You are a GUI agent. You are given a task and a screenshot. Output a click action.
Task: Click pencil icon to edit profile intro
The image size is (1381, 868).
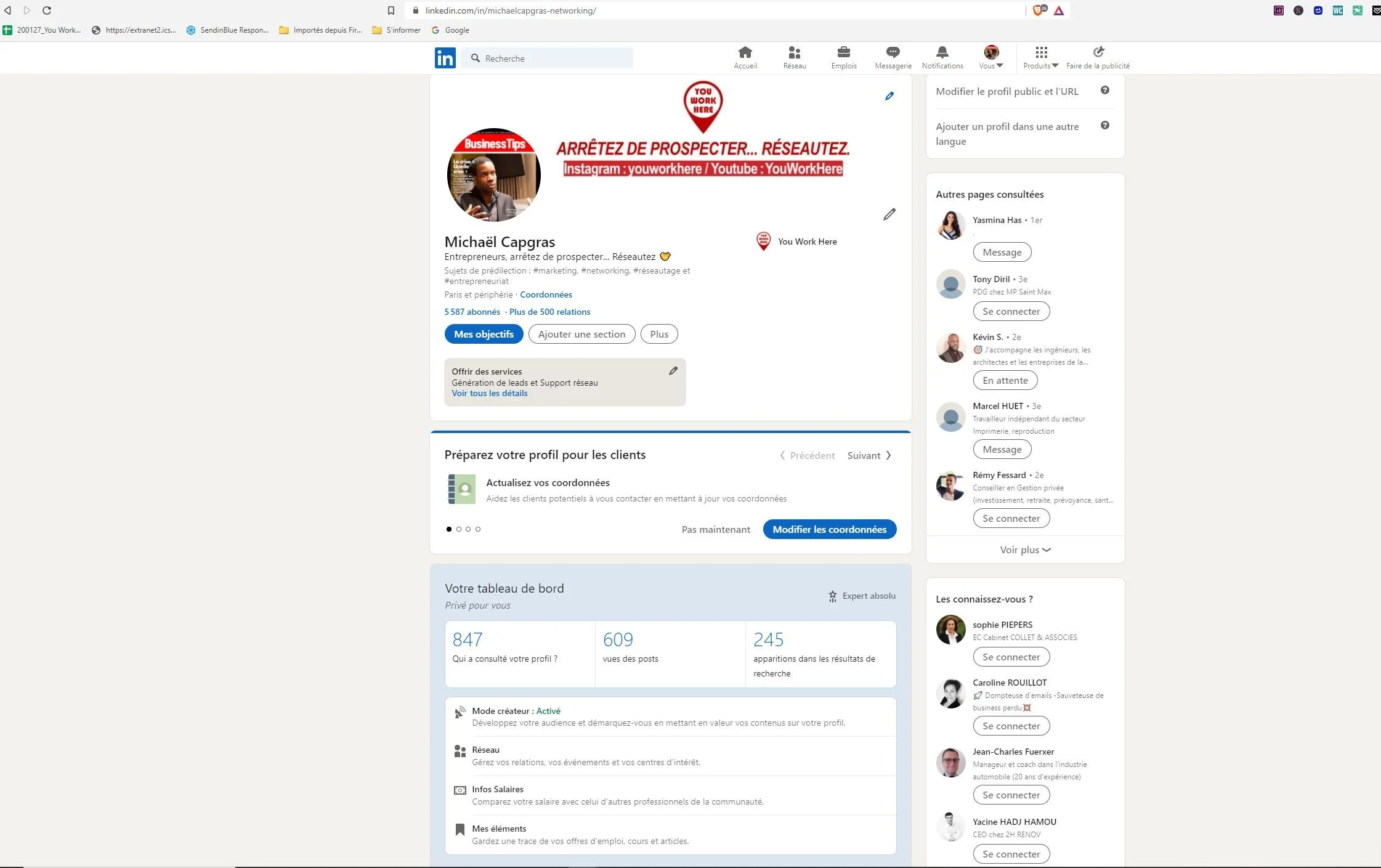(x=889, y=214)
